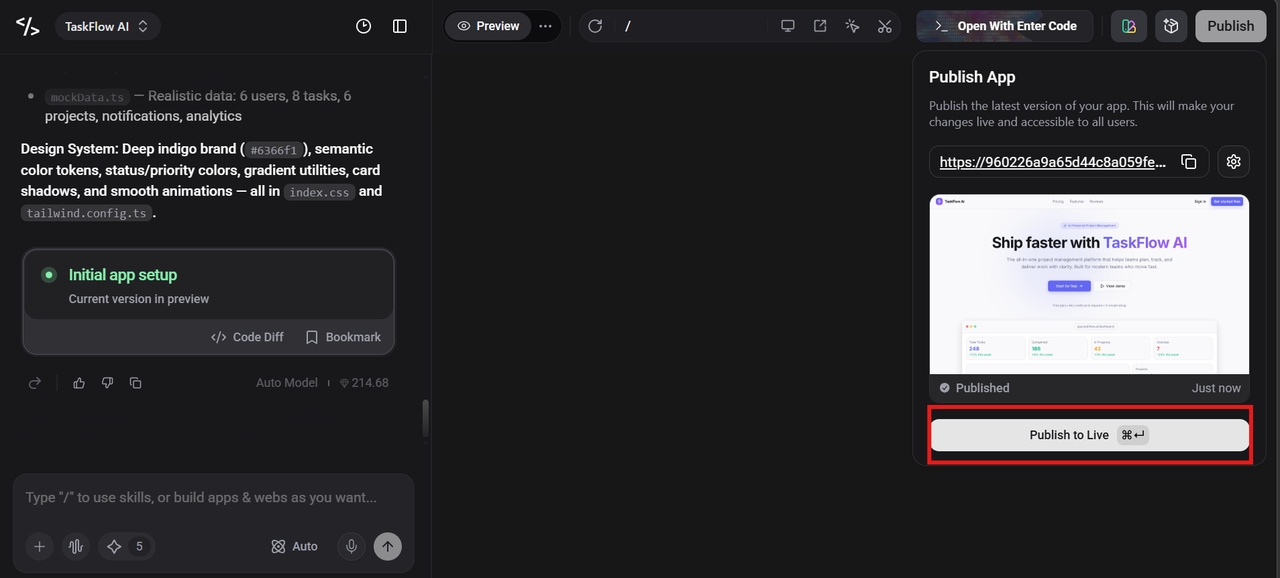Copy the published app URL icon

tap(1189, 162)
